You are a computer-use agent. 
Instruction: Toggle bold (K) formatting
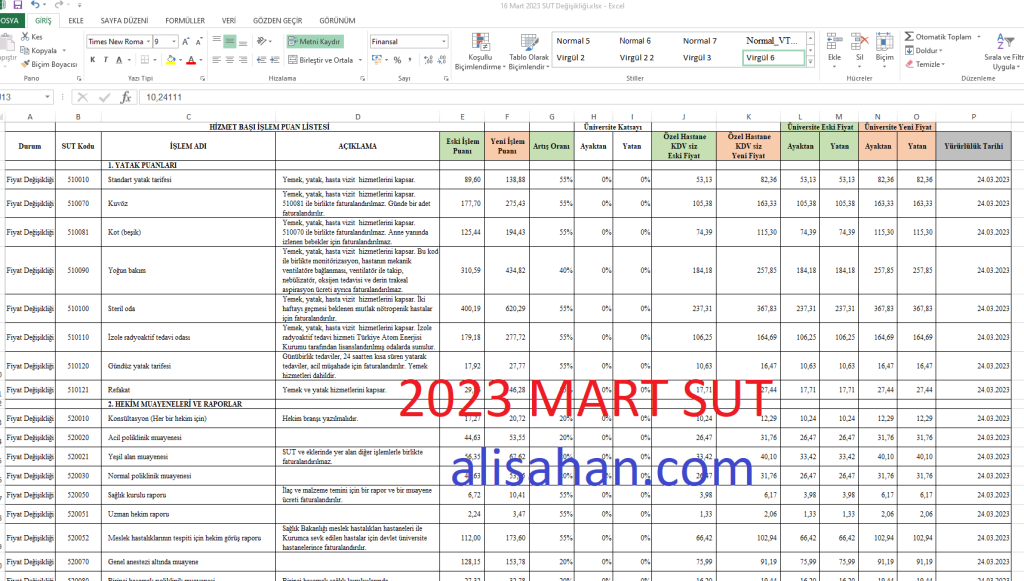pos(92,60)
